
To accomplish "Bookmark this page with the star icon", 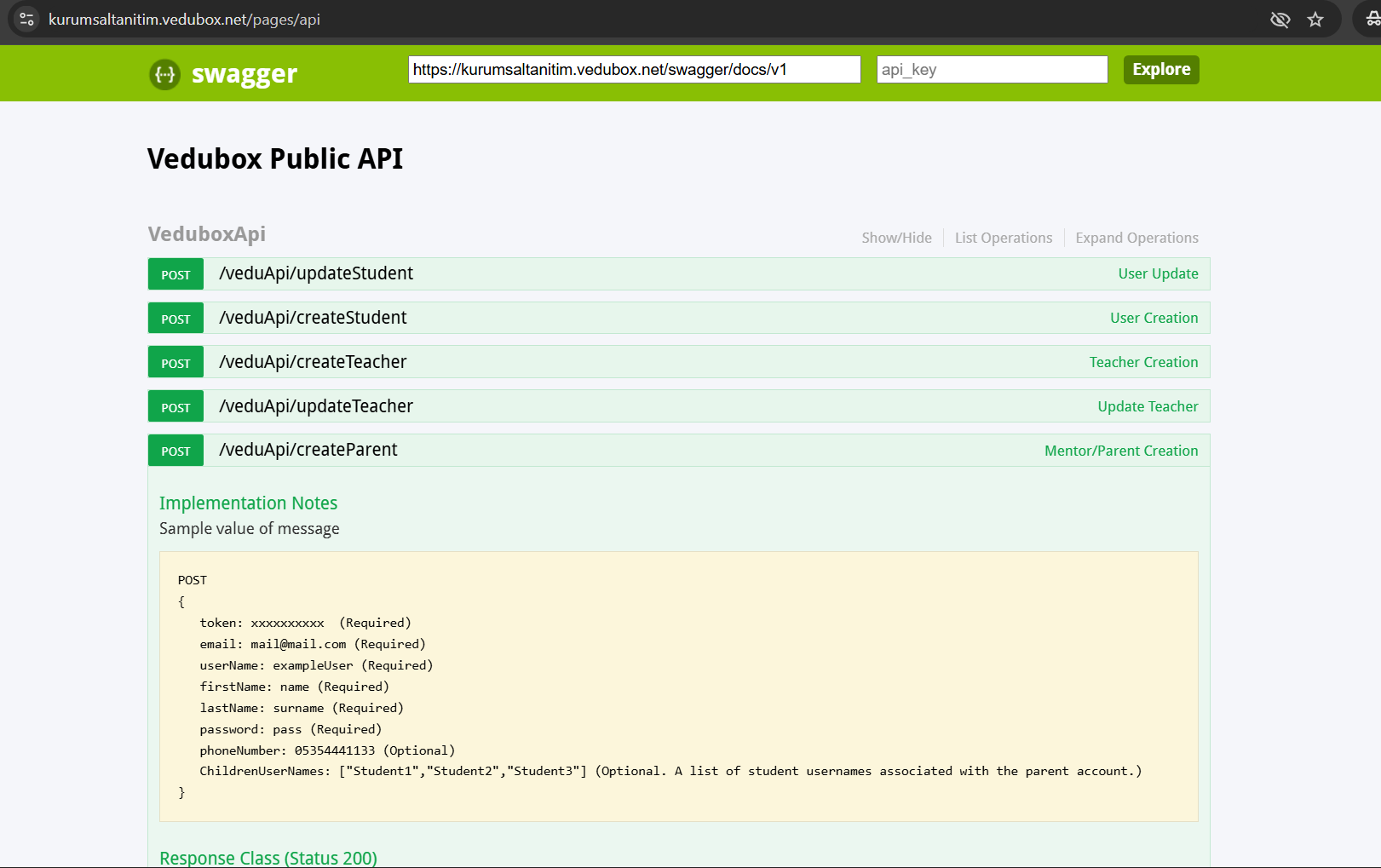I will tap(1315, 20).
